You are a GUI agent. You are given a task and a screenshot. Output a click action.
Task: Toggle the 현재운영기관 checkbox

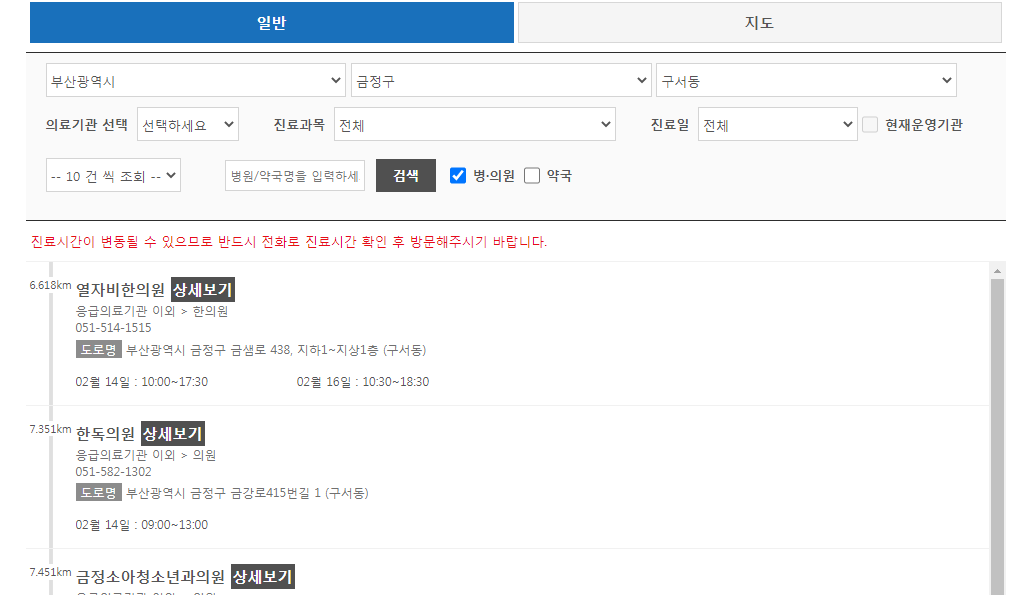point(870,124)
